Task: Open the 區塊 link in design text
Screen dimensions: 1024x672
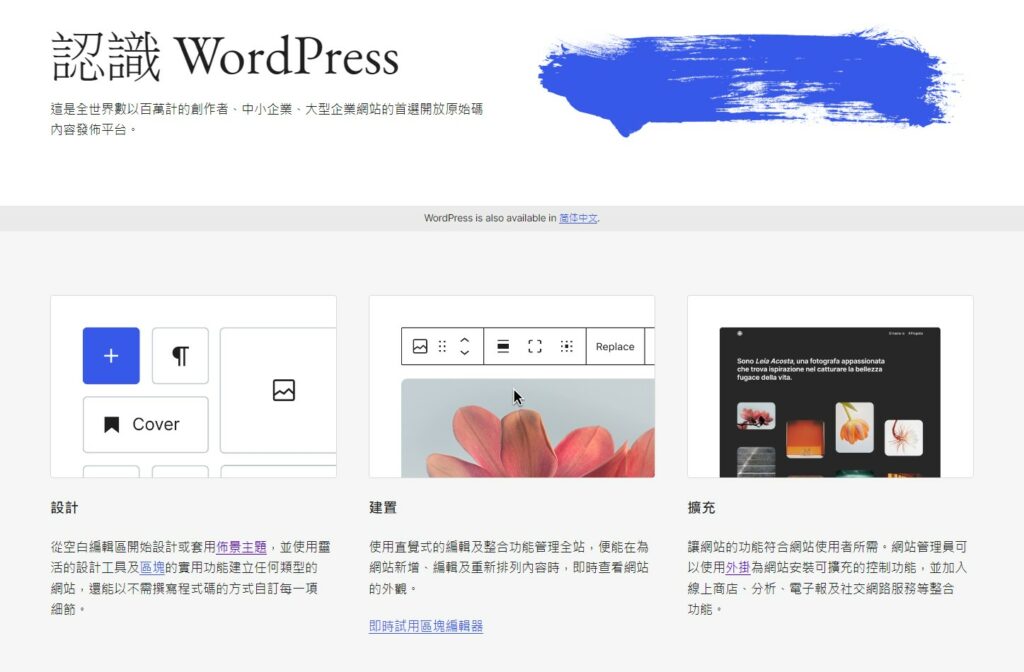Action: pyautogui.click(x=152, y=568)
